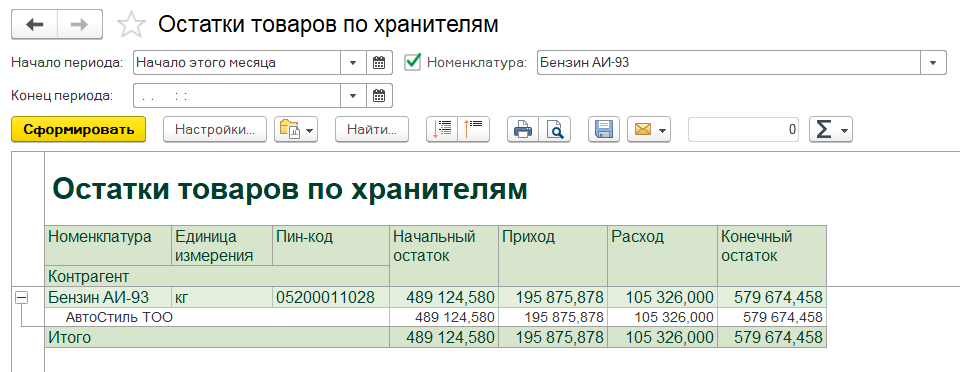Open the sum function dropdown
Screen dimensions: 960x372
click(831, 129)
